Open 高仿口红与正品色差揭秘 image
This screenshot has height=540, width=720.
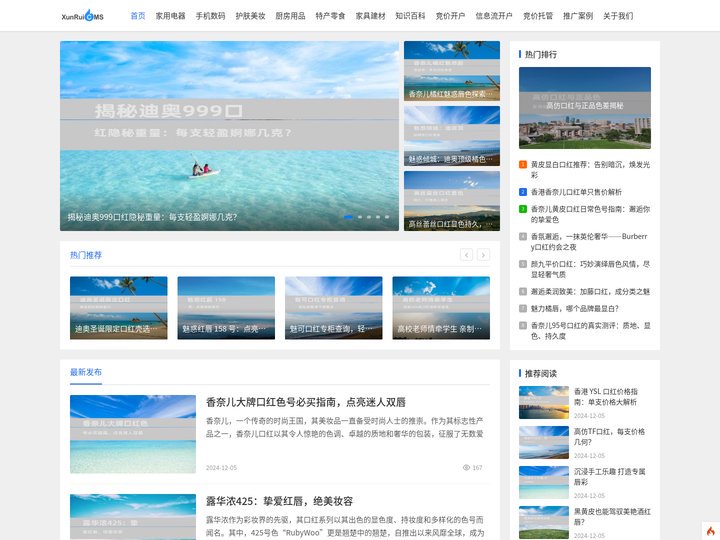585,108
